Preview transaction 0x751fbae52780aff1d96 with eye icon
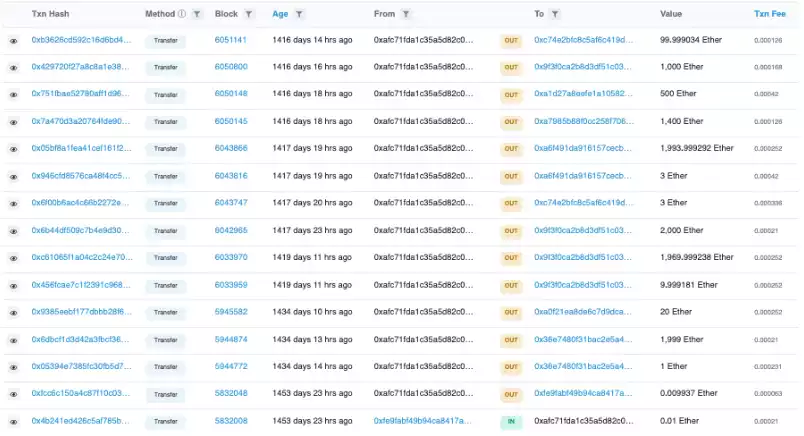The image size is (804, 436). pos(14,95)
